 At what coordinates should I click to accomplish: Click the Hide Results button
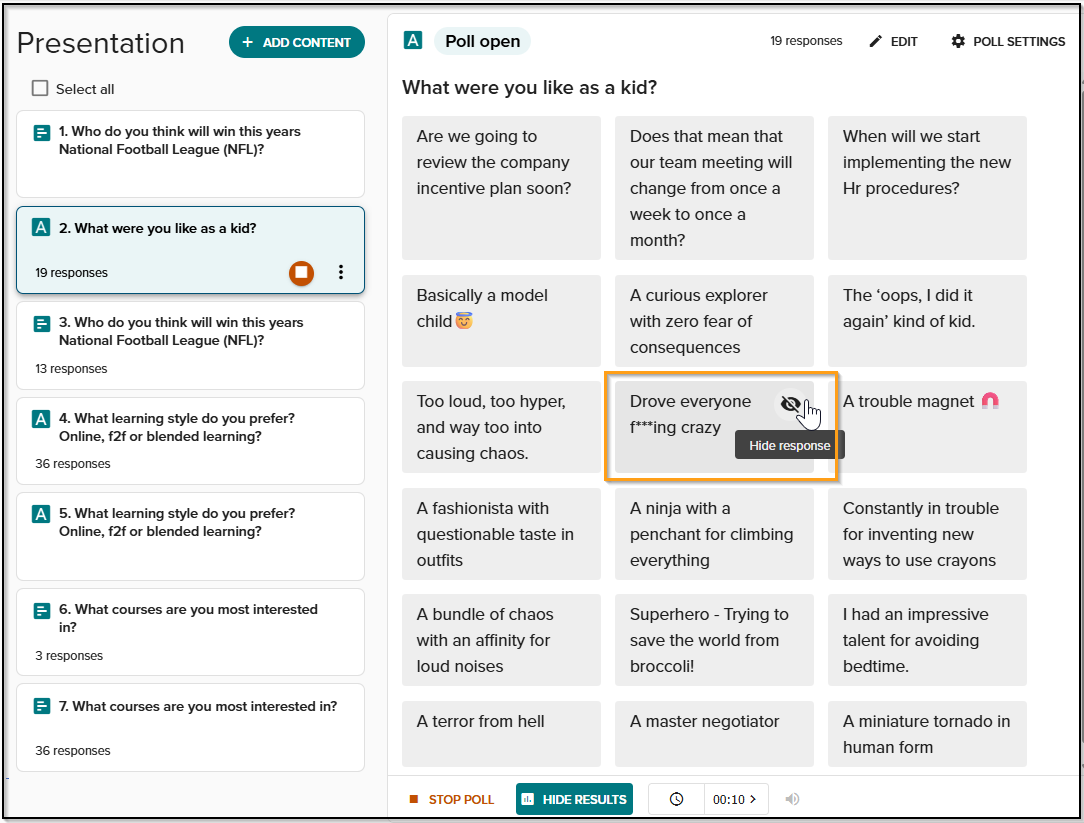click(x=574, y=799)
